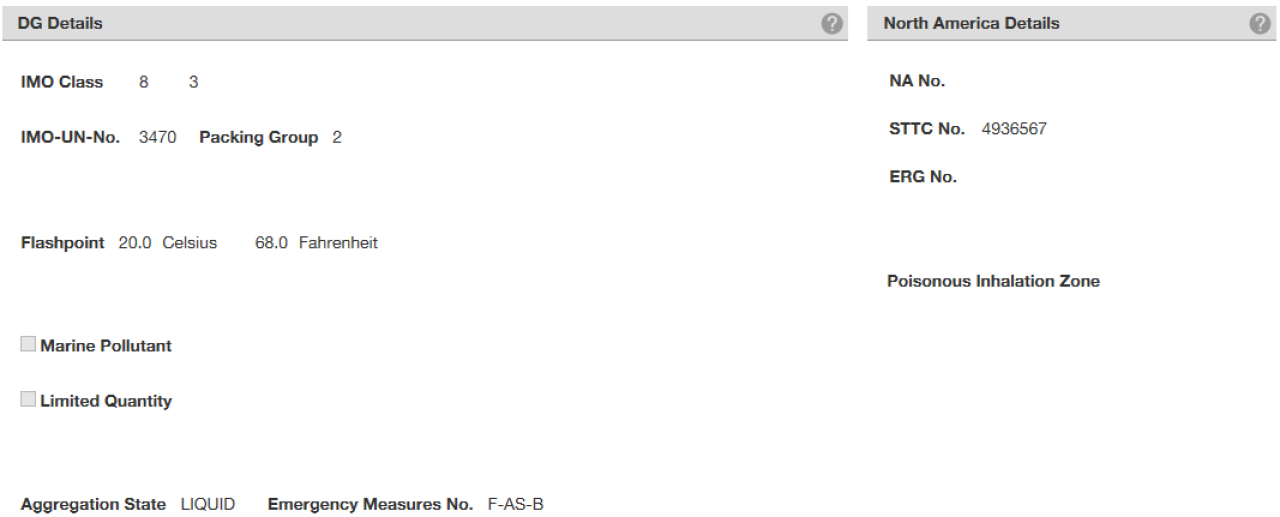Click the North America Details header title
This screenshot has width=1280, height=517.
point(971,23)
